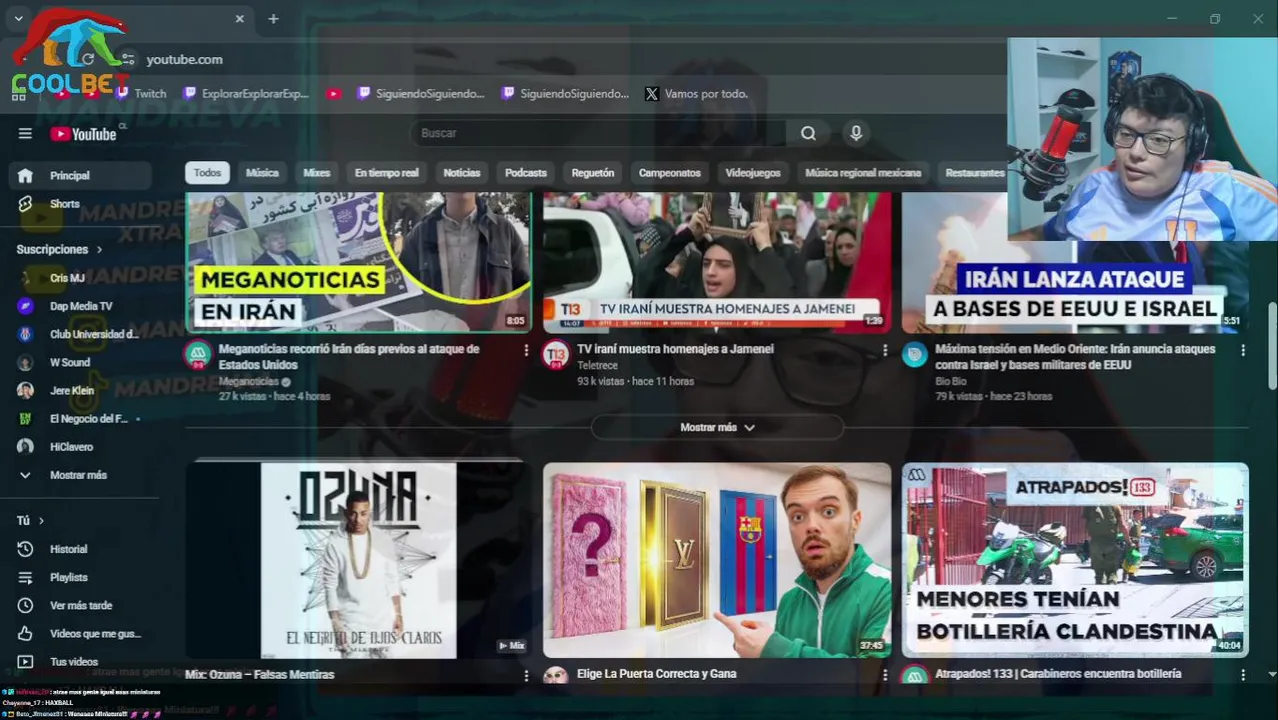Open Máxima tensión en Medio Oriente title
The image size is (1278, 720).
point(1075,357)
